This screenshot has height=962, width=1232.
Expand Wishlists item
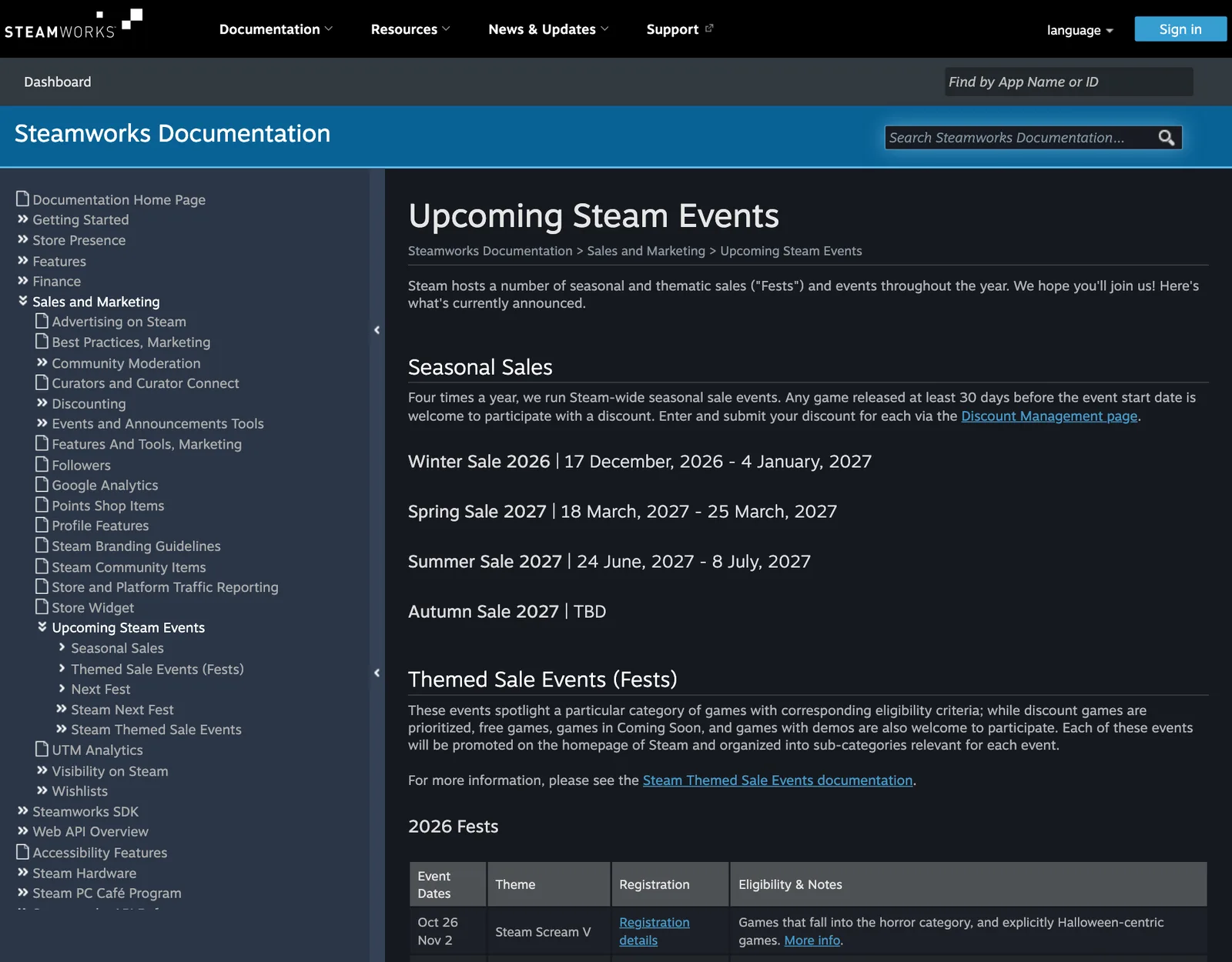click(72, 791)
